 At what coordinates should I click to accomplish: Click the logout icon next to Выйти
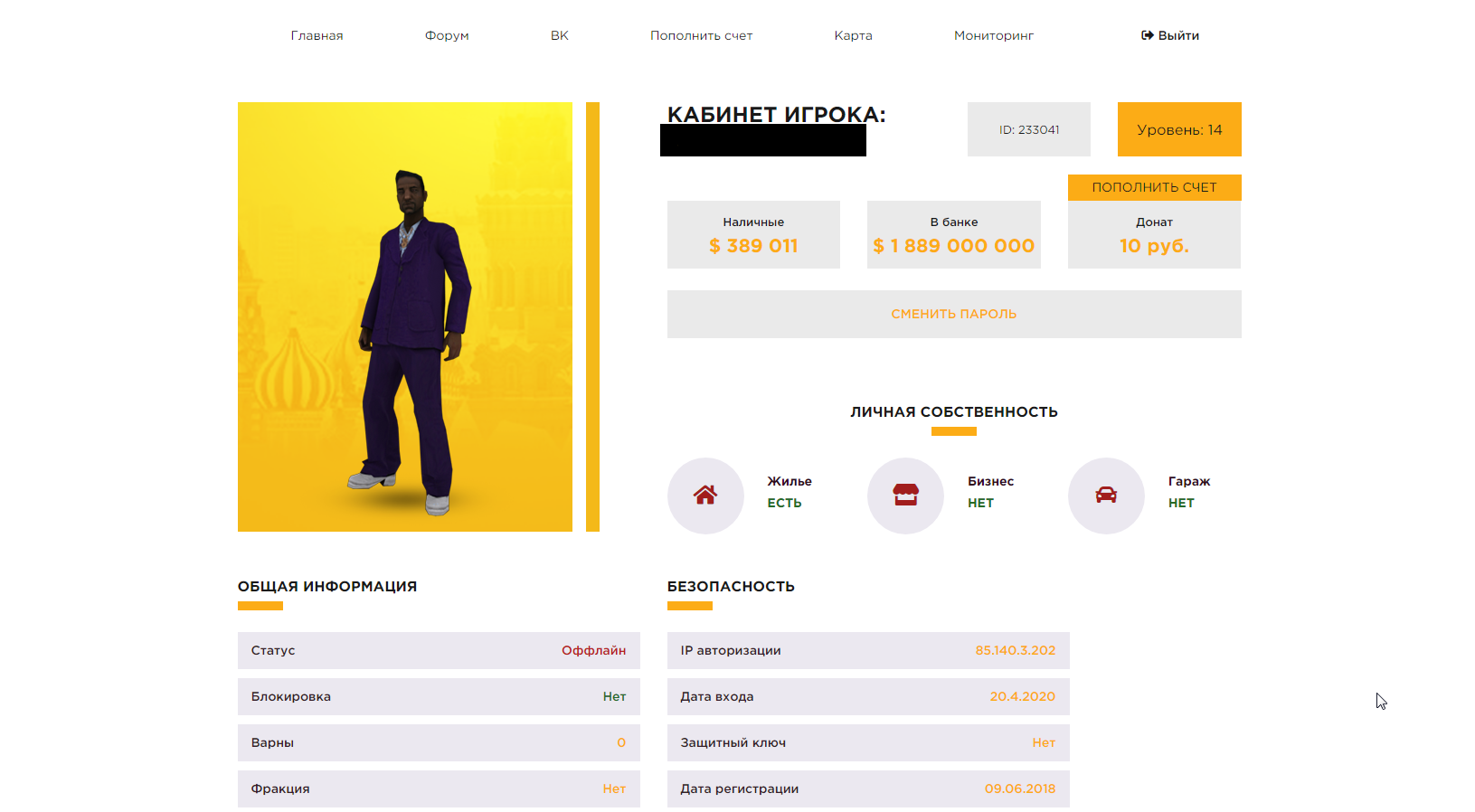[x=1147, y=35]
